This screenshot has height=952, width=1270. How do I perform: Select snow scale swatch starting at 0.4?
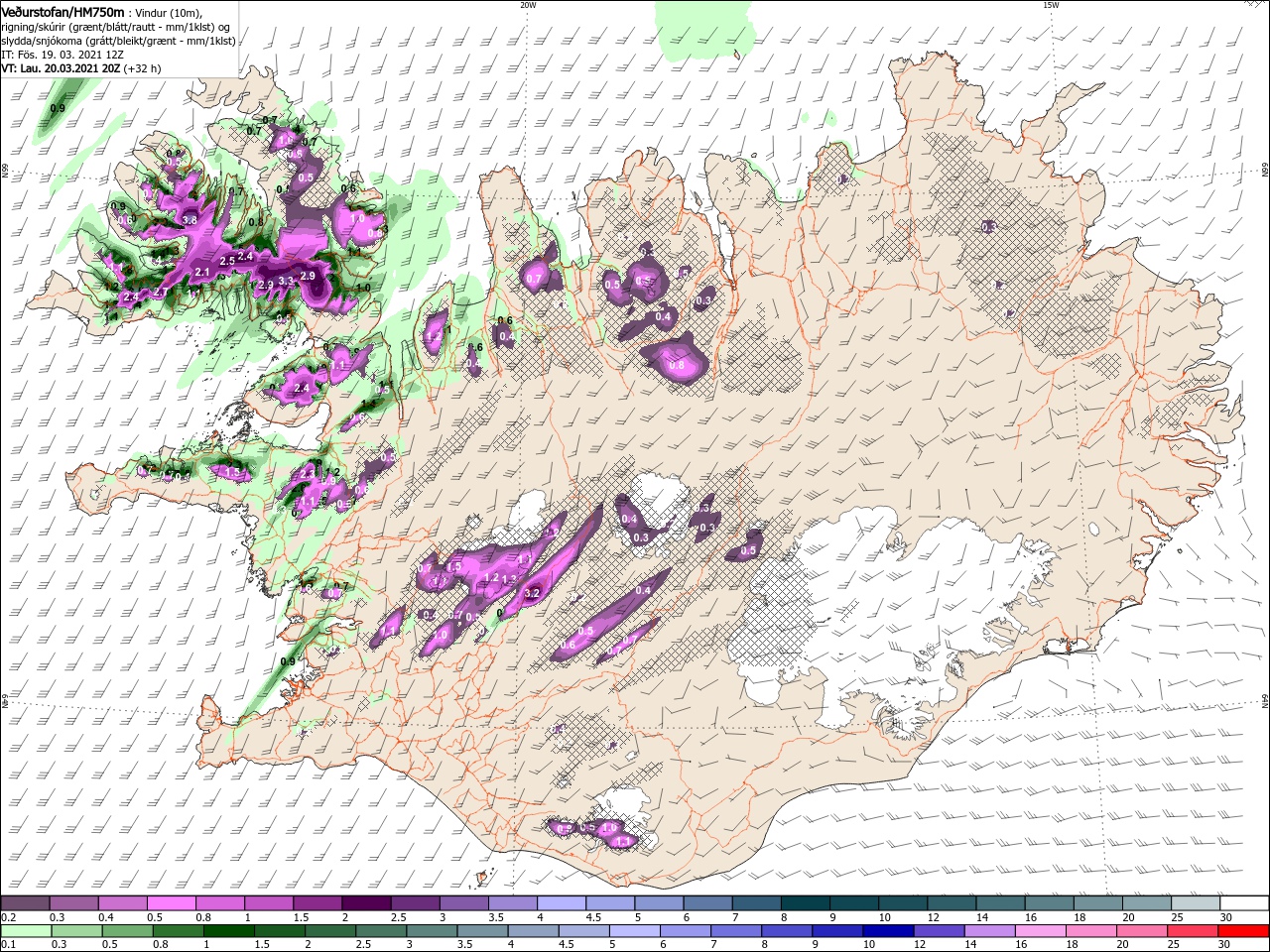point(122,903)
